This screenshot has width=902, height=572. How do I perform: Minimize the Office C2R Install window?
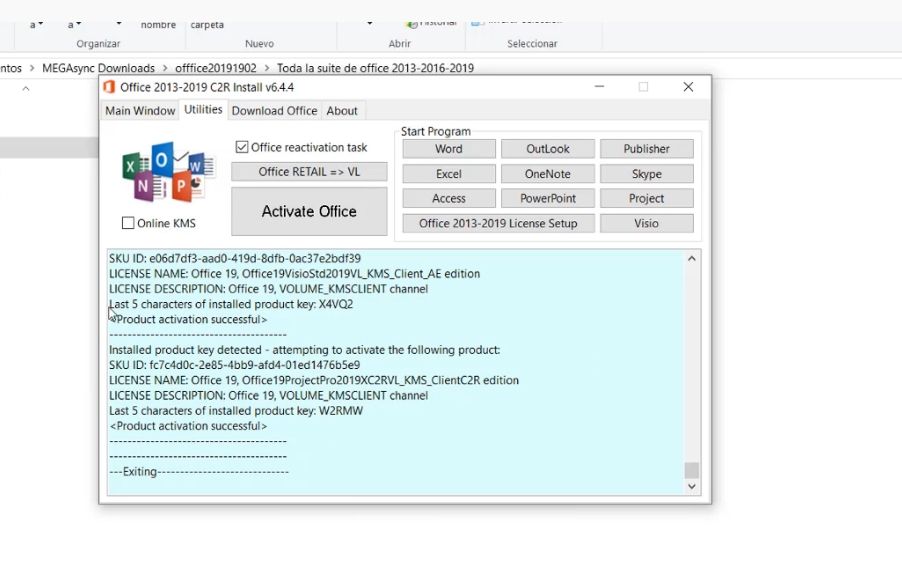(599, 87)
